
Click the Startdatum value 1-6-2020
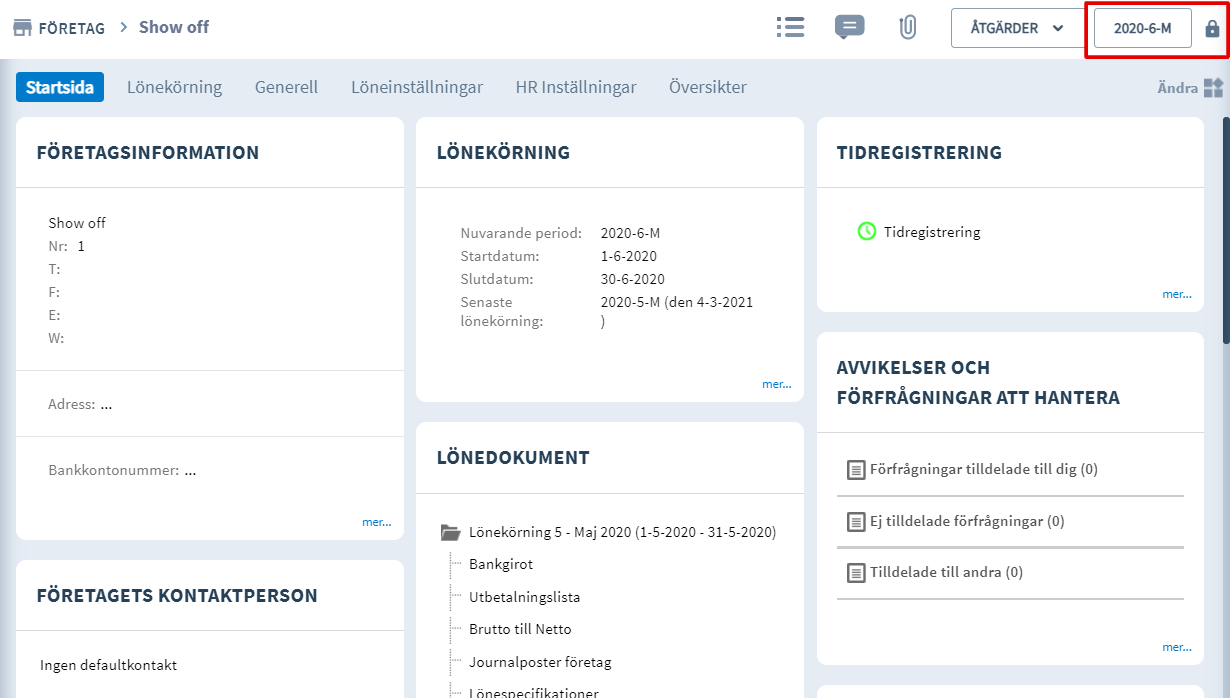point(629,256)
